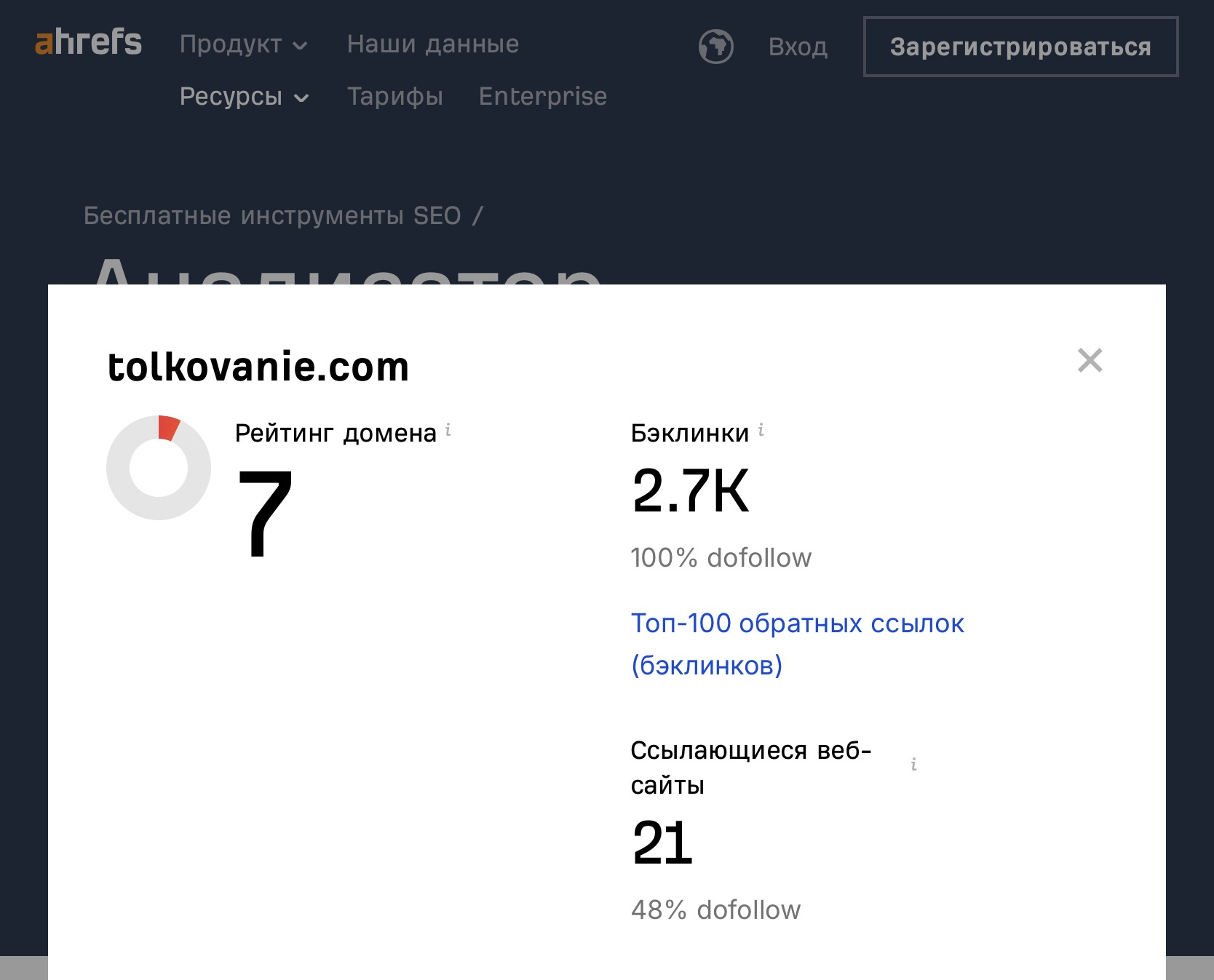This screenshot has width=1214, height=980.
Task: Expand the Продукт dropdown menu
Action: tap(244, 44)
